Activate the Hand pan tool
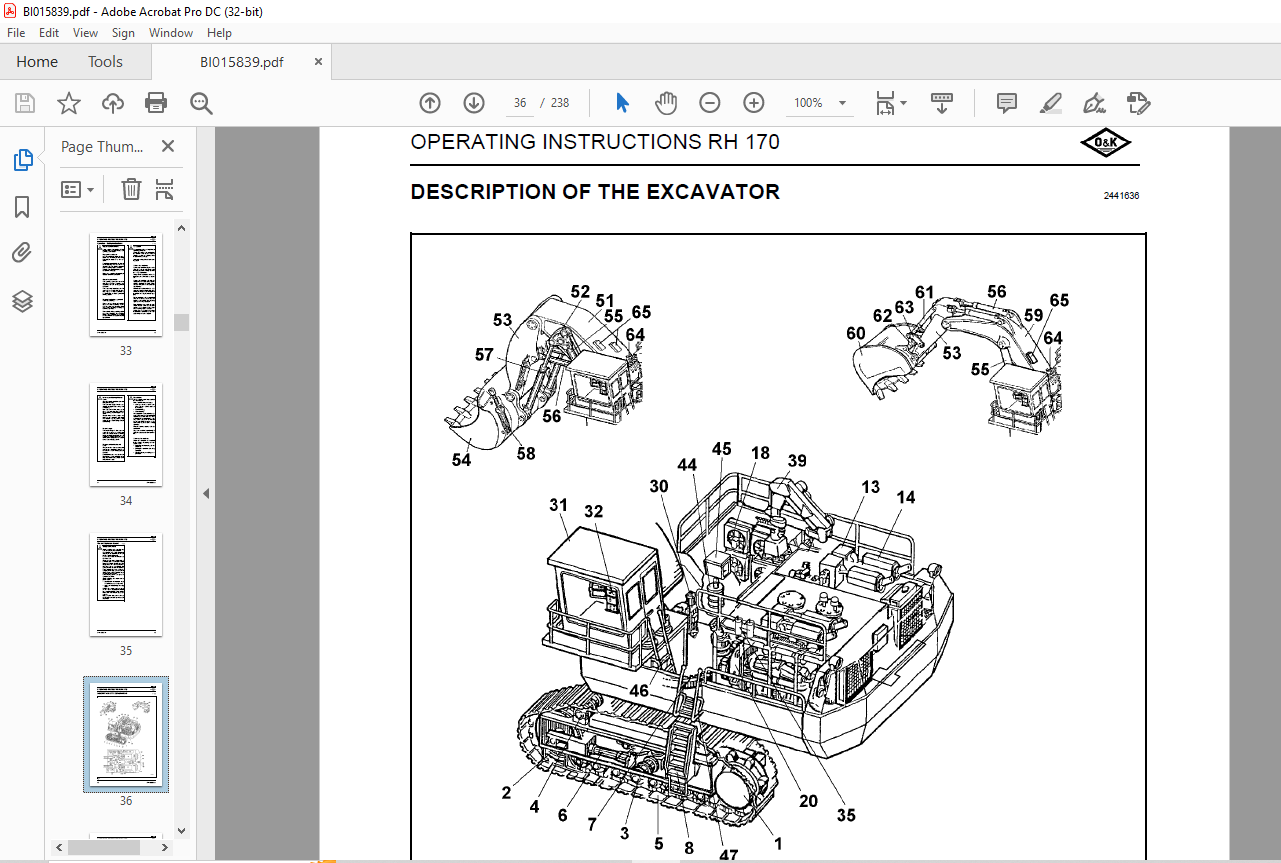The image size is (1281, 863). coord(666,103)
